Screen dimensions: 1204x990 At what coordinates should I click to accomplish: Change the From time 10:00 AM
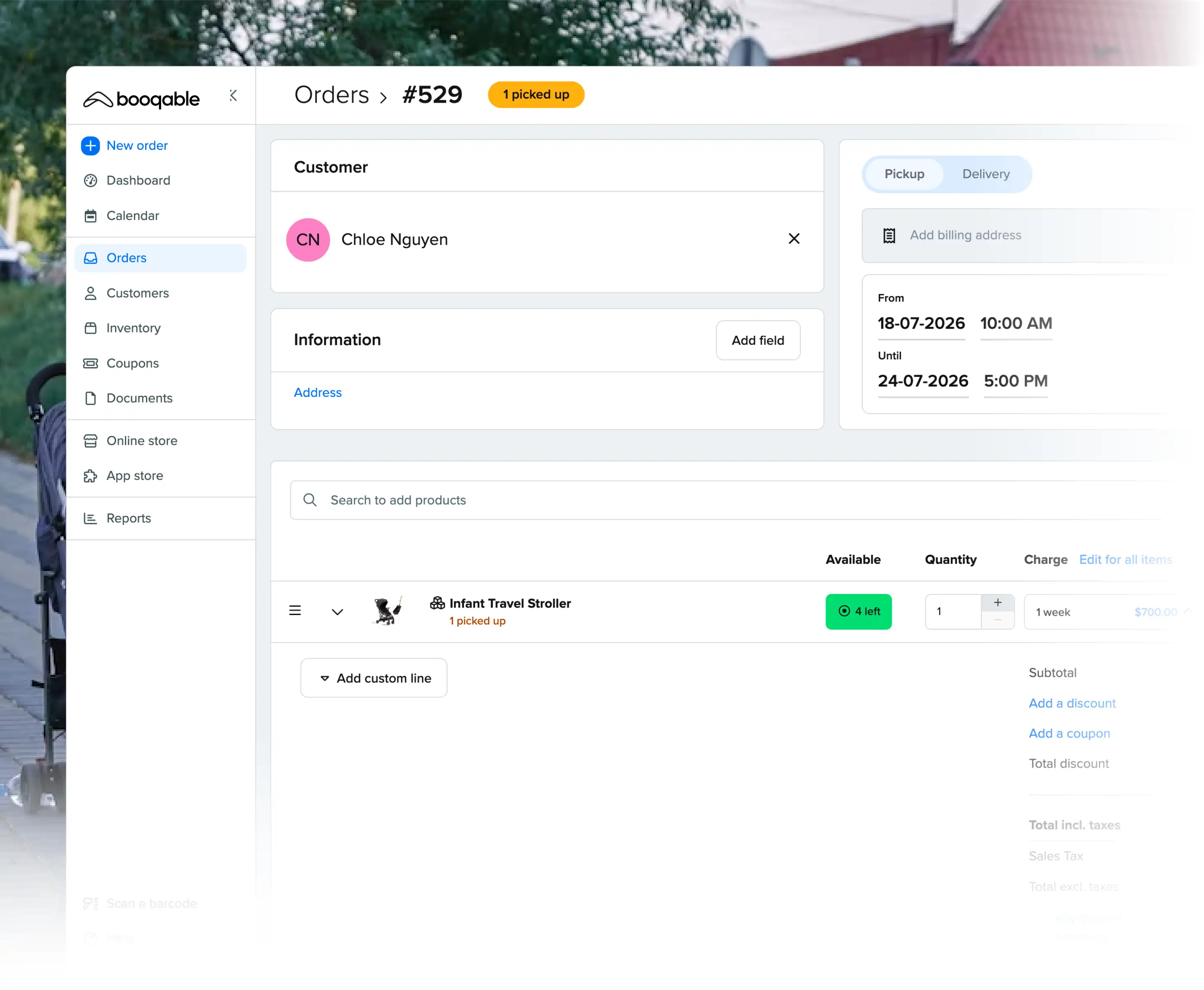click(1016, 324)
